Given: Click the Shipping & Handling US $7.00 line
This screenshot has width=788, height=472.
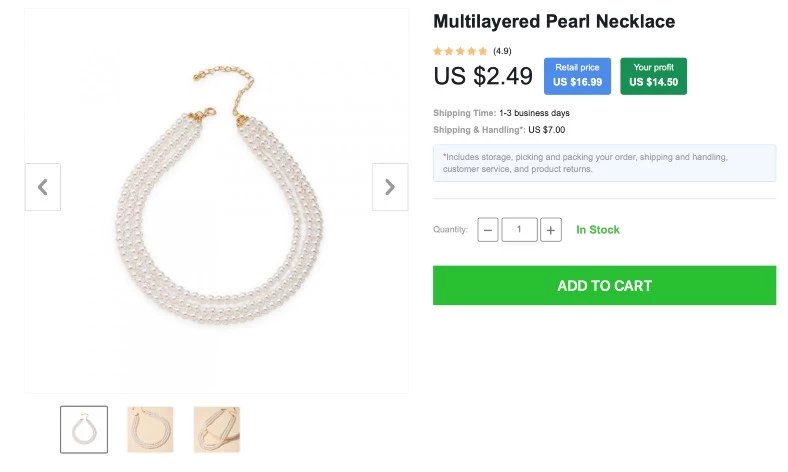Looking at the screenshot, I should (x=499, y=130).
